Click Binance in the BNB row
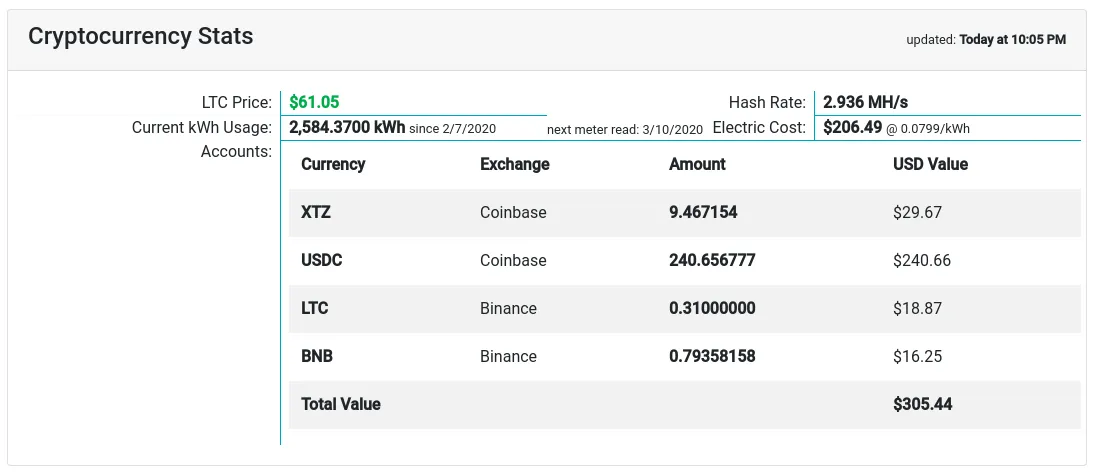Image resolution: width=1095 pixels, height=474 pixels. click(x=508, y=356)
